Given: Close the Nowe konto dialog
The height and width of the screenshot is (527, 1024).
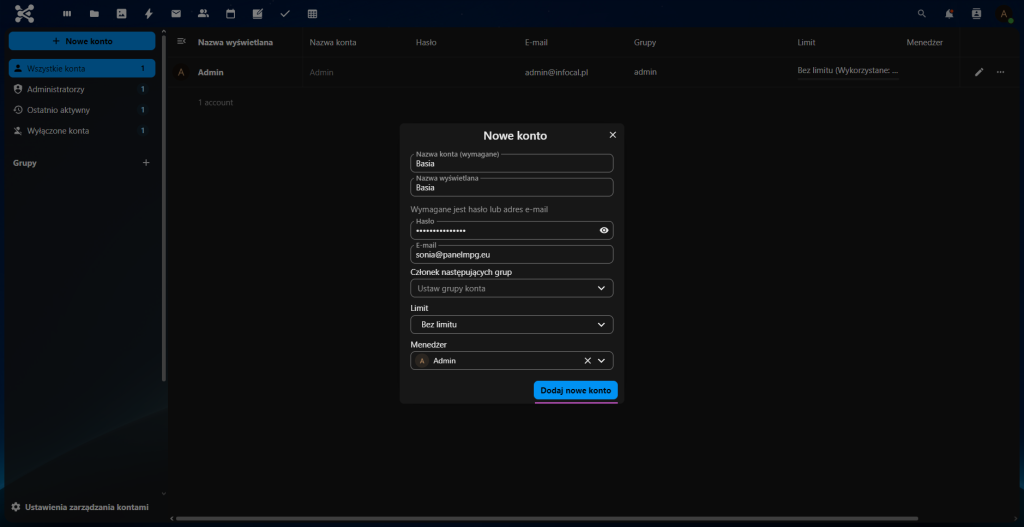Looking at the screenshot, I should point(613,135).
